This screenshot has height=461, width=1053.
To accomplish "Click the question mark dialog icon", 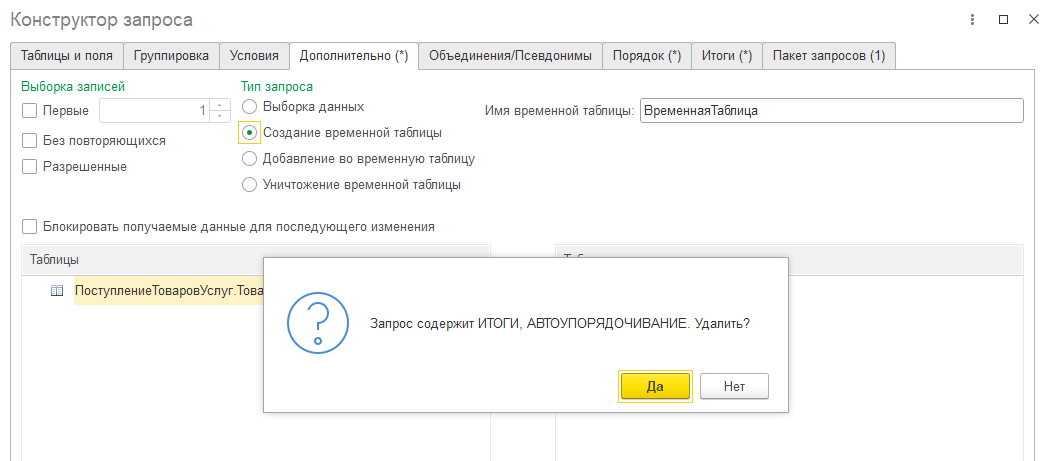I will (x=316, y=324).
